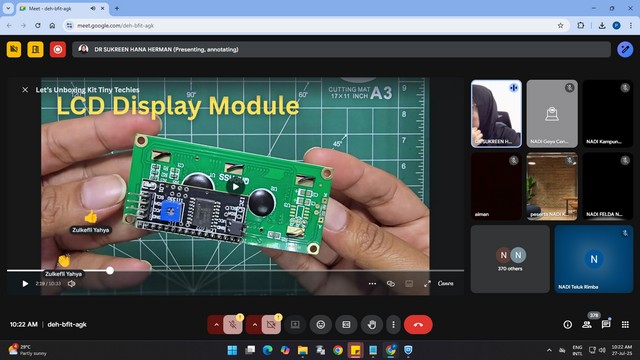640x360 pixels.
Task: Raise hand using the hand icon
Action: (371, 324)
